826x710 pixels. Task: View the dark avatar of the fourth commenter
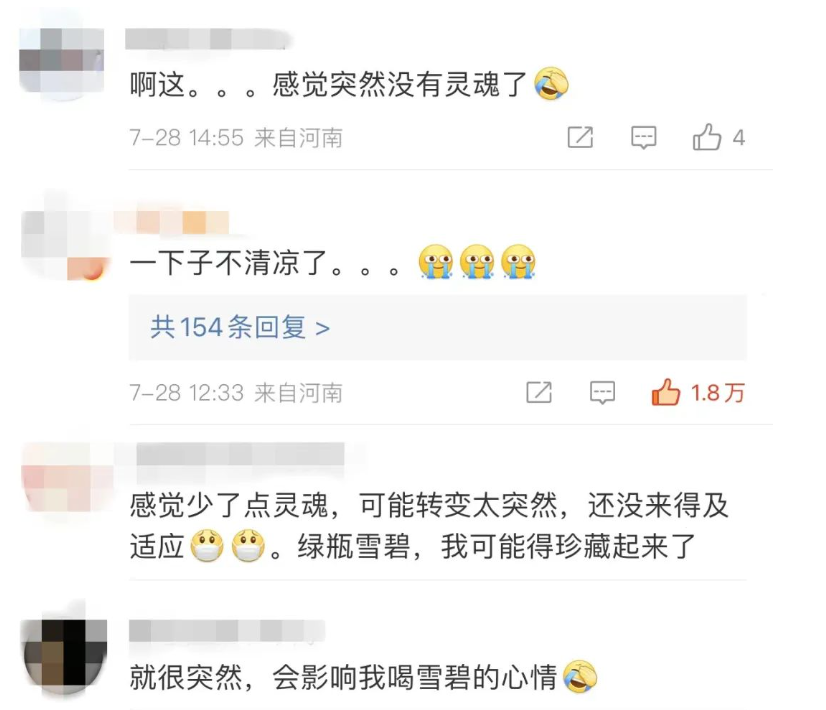64,653
